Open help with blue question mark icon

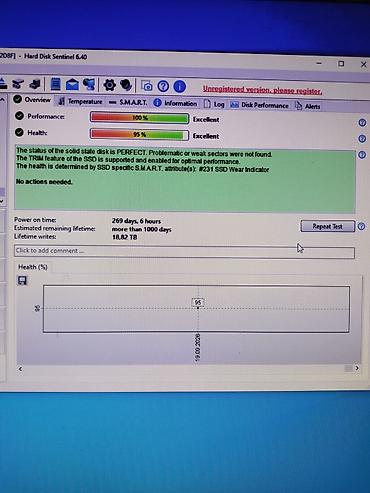tap(163, 86)
